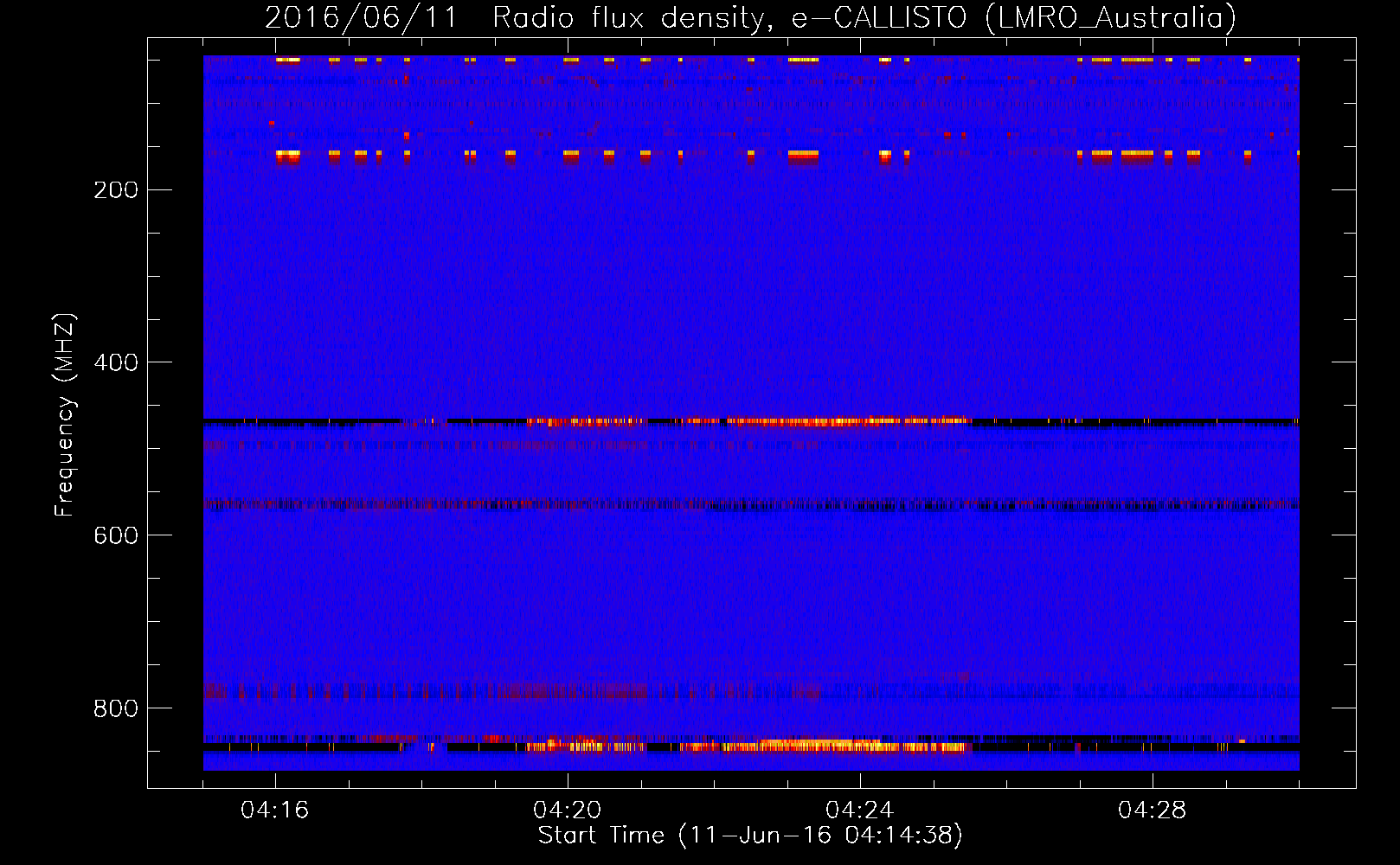Click the 800 frequency tick label
The width and height of the screenshot is (1400, 865).
(x=116, y=708)
